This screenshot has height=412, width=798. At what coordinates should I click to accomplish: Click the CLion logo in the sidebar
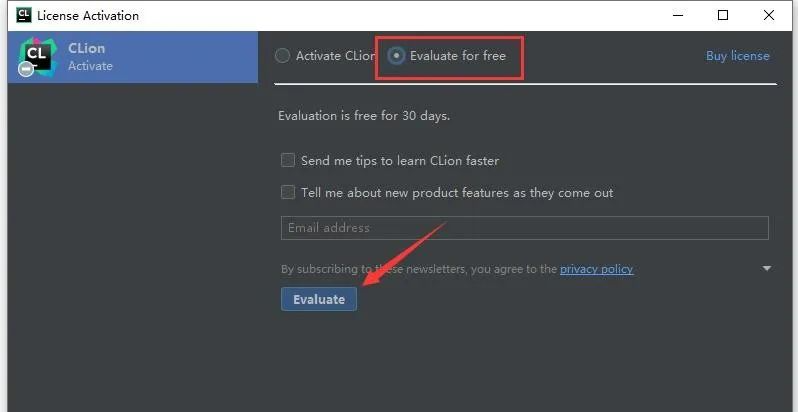click(x=39, y=57)
